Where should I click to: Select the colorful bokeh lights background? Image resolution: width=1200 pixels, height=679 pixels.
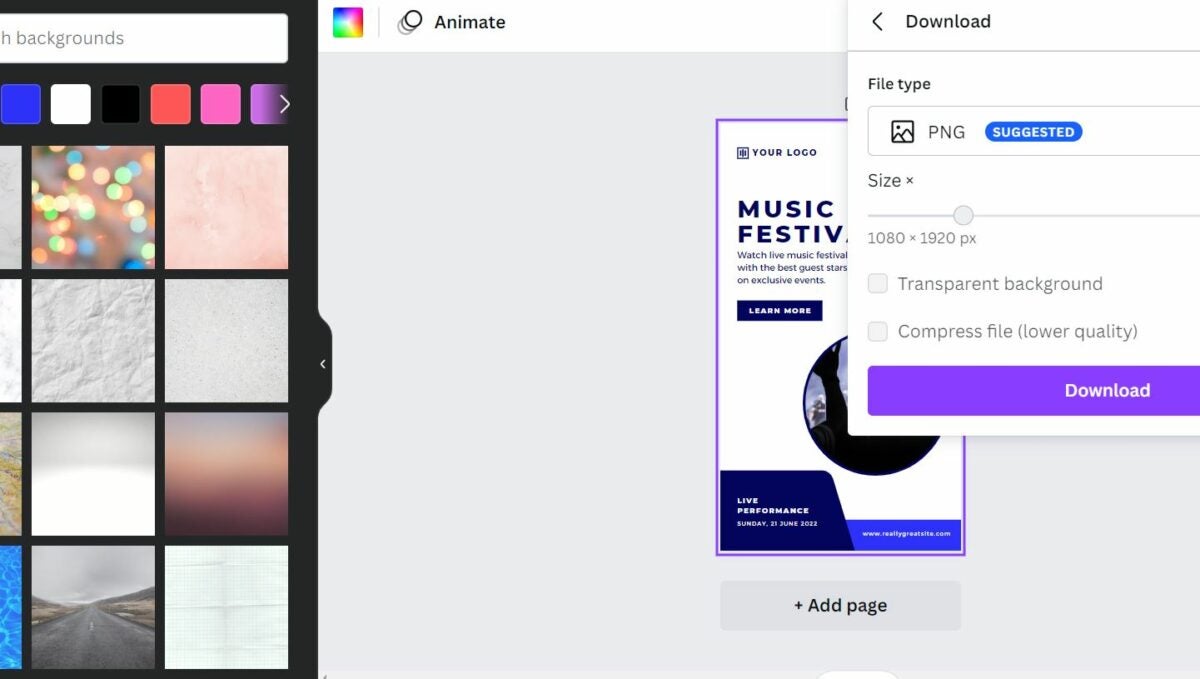point(93,207)
